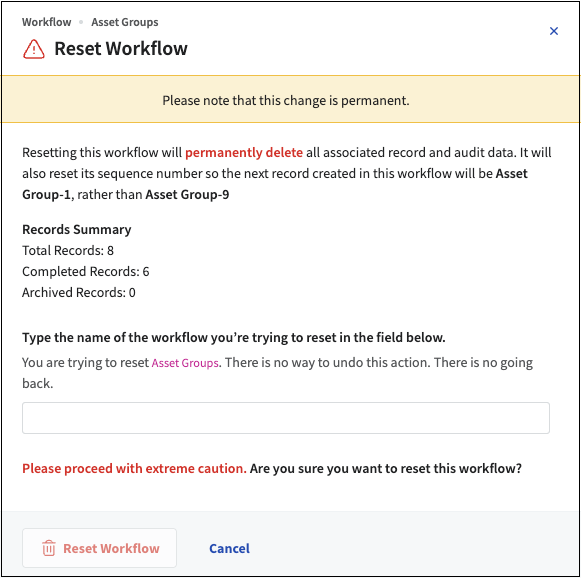The image size is (581, 578).
Task: Open the pink Asset Groups link
Action: coord(185,363)
